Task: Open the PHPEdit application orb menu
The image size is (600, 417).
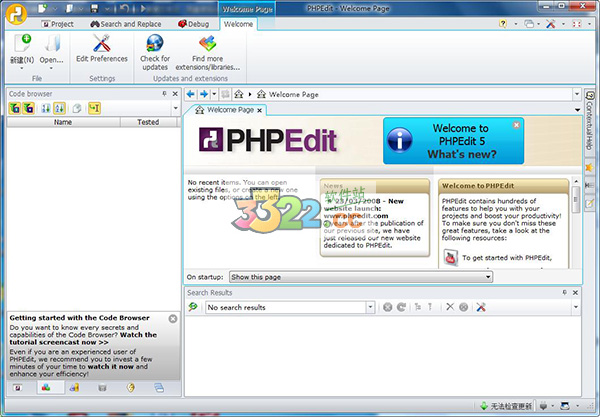Action: (x=16, y=13)
